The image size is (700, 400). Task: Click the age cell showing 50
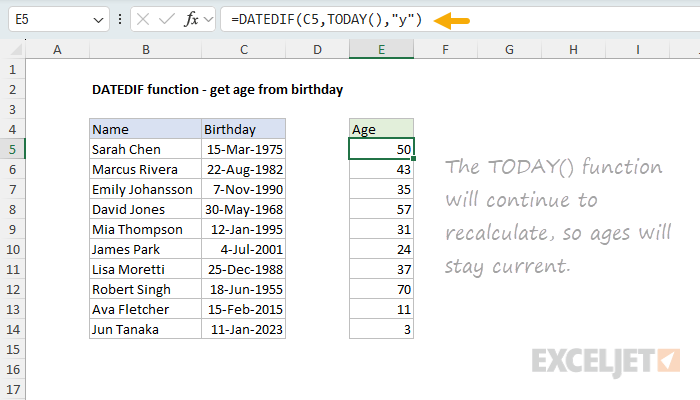tap(381, 149)
